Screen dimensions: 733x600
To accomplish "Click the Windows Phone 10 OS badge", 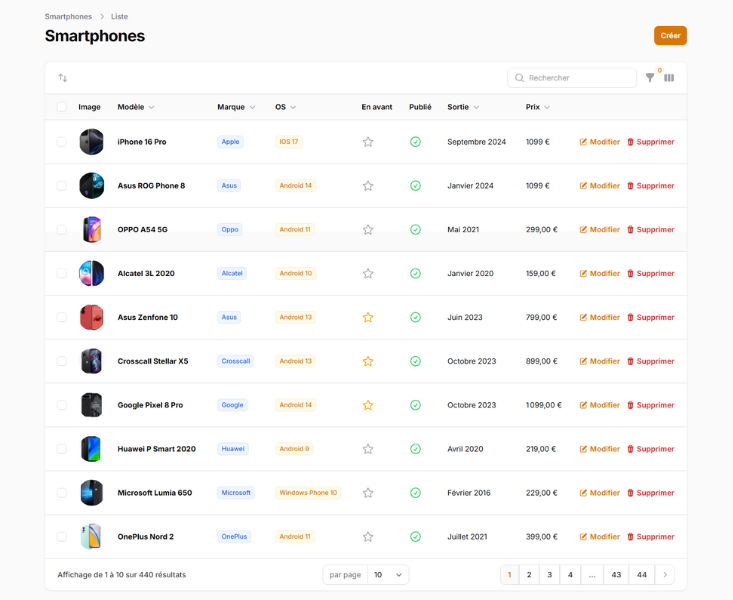I will [308, 493].
